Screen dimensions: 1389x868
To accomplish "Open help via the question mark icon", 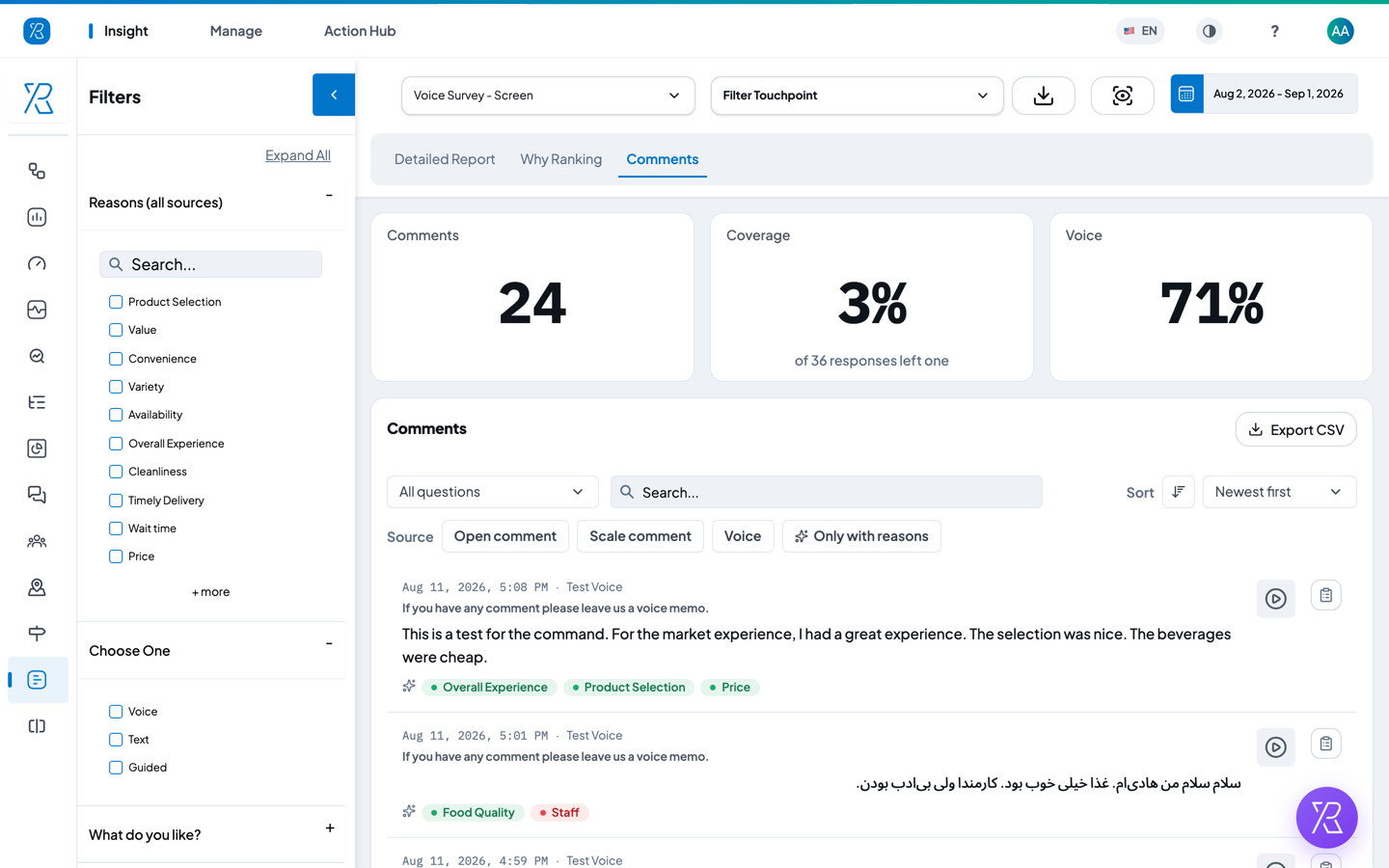I will click(x=1274, y=31).
